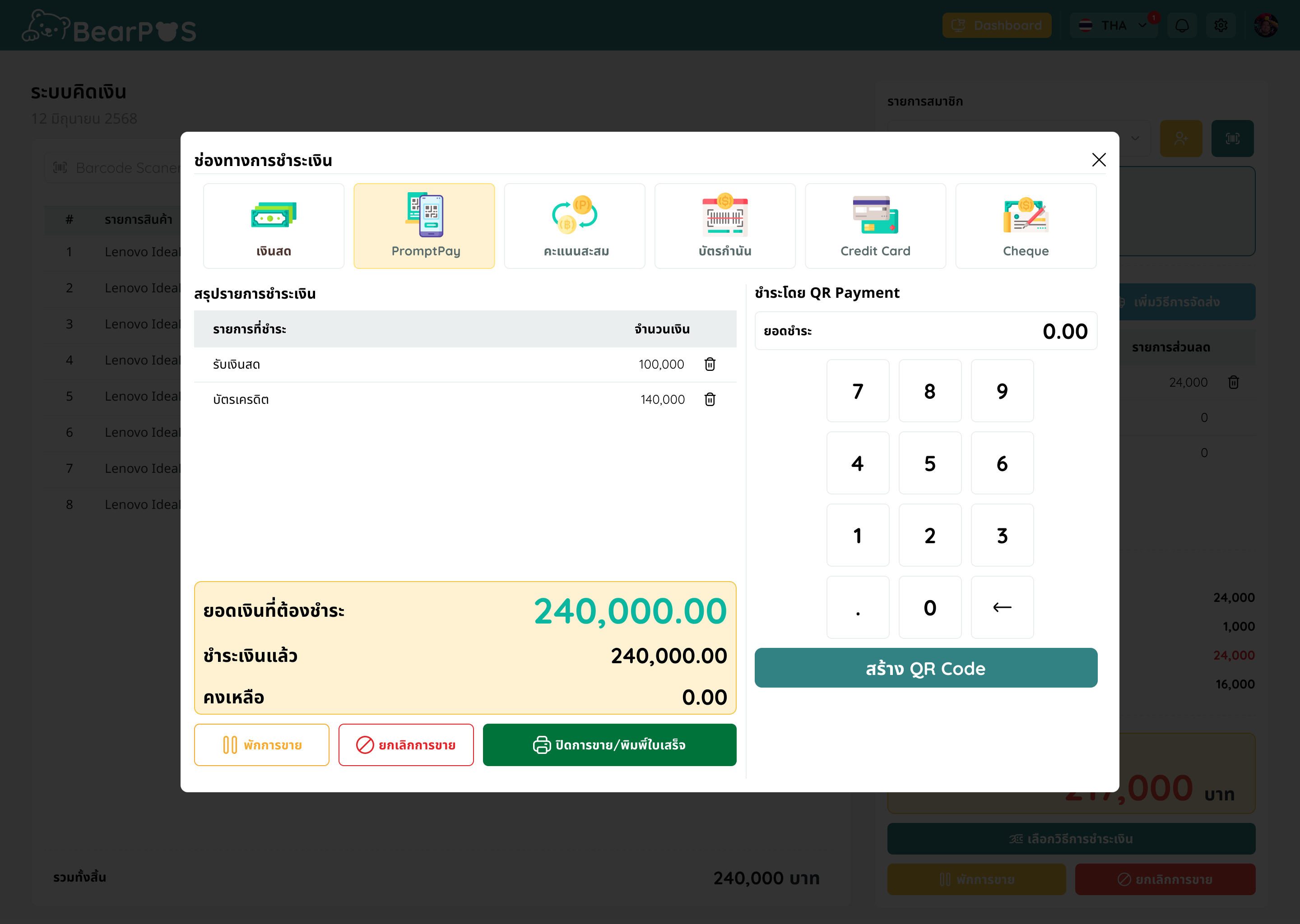The height and width of the screenshot is (924, 1300).
Task: Click the background yellow พักการขาย button
Action: click(x=977, y=879)
